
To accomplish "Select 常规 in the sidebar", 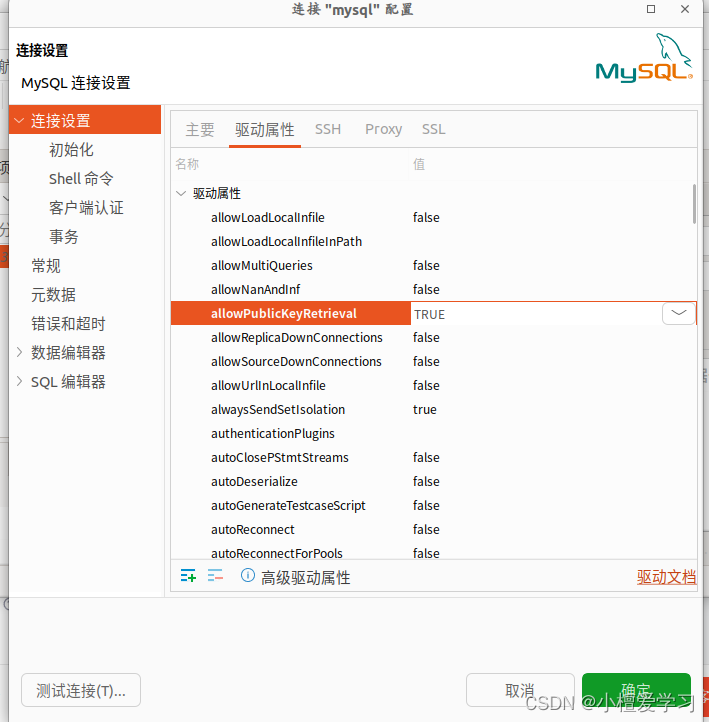I will (46, 266).
